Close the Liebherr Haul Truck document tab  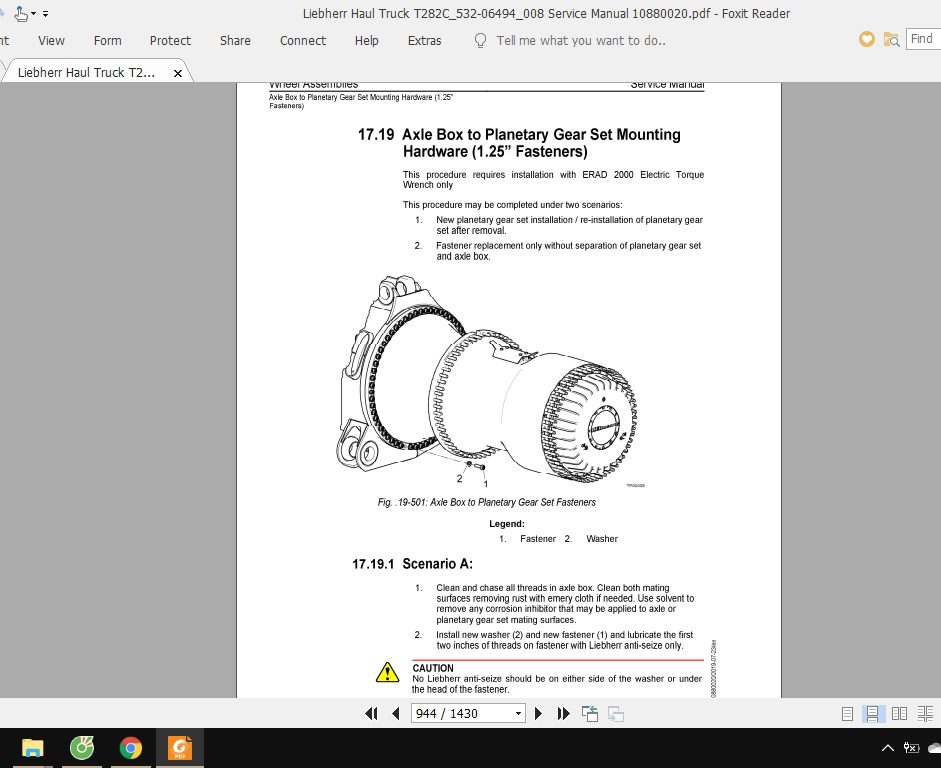[178, 71]
